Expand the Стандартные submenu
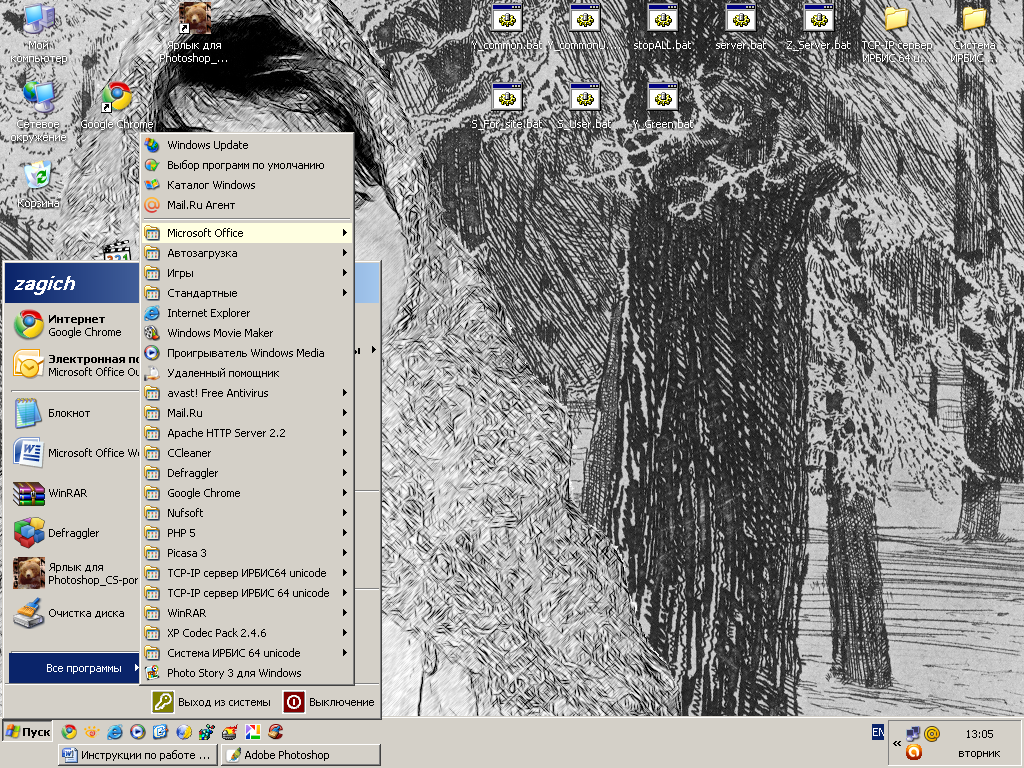Screen dimensions: 1024x768 (x=247, y=293)
